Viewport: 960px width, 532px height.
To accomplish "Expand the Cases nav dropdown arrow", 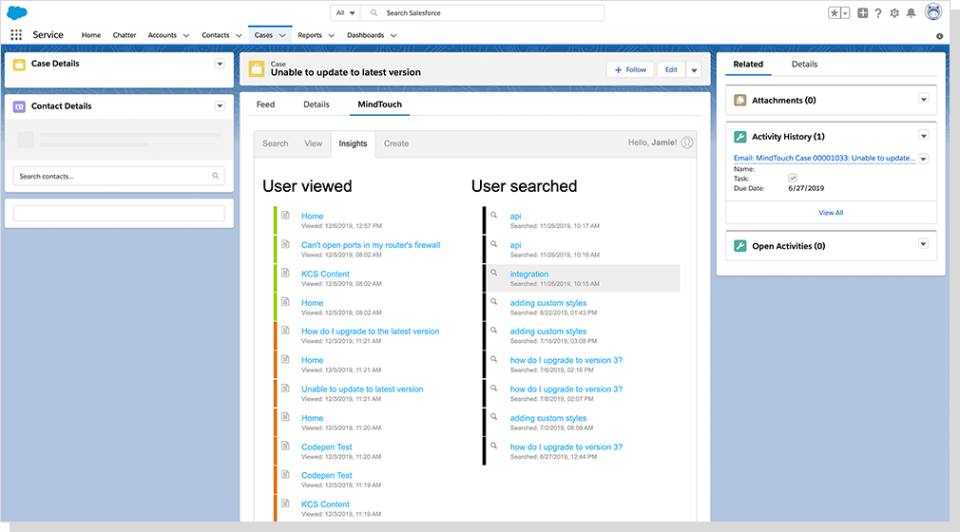I will 282,36.
